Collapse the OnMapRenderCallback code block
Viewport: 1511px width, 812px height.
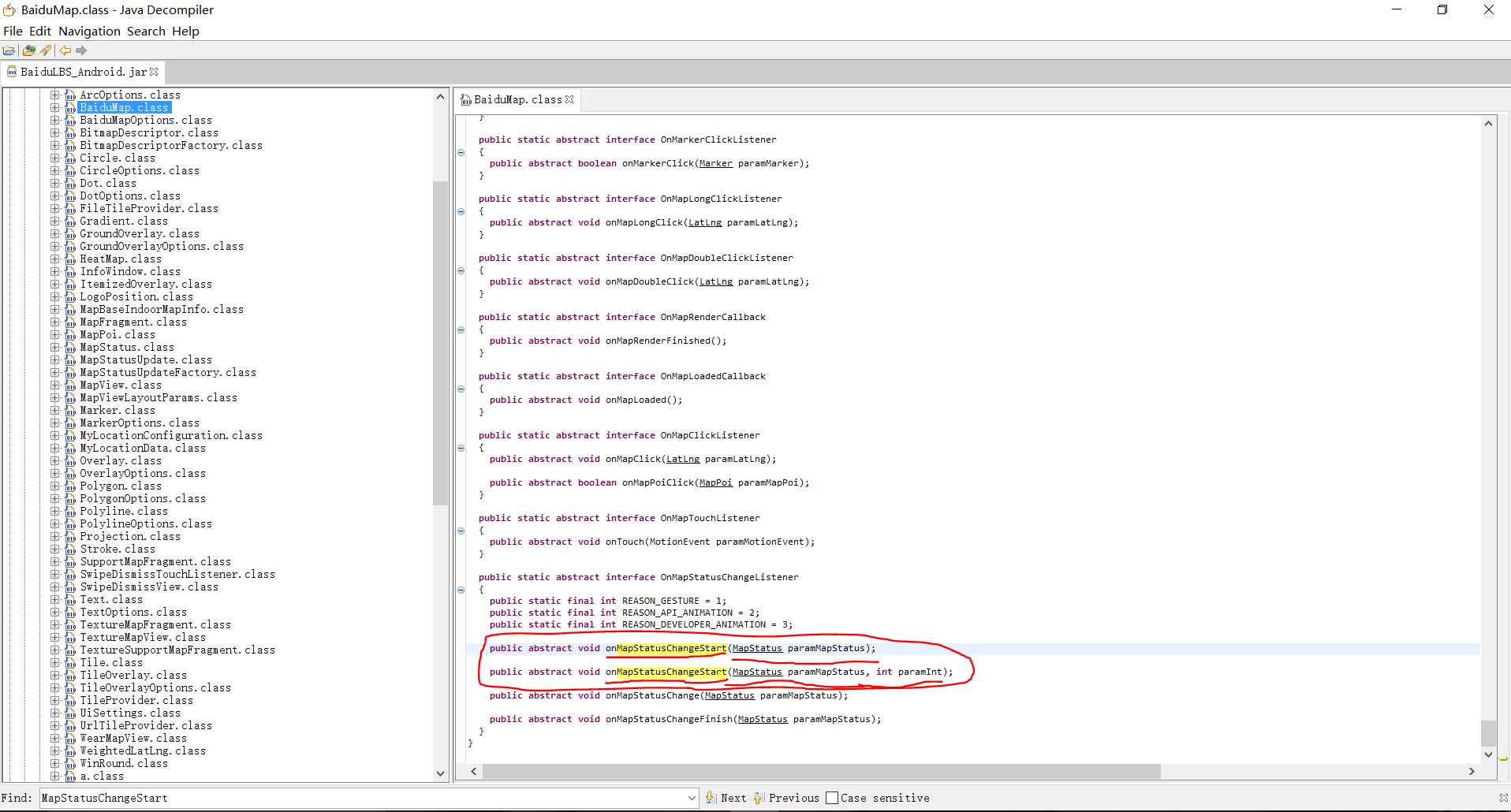461,330
